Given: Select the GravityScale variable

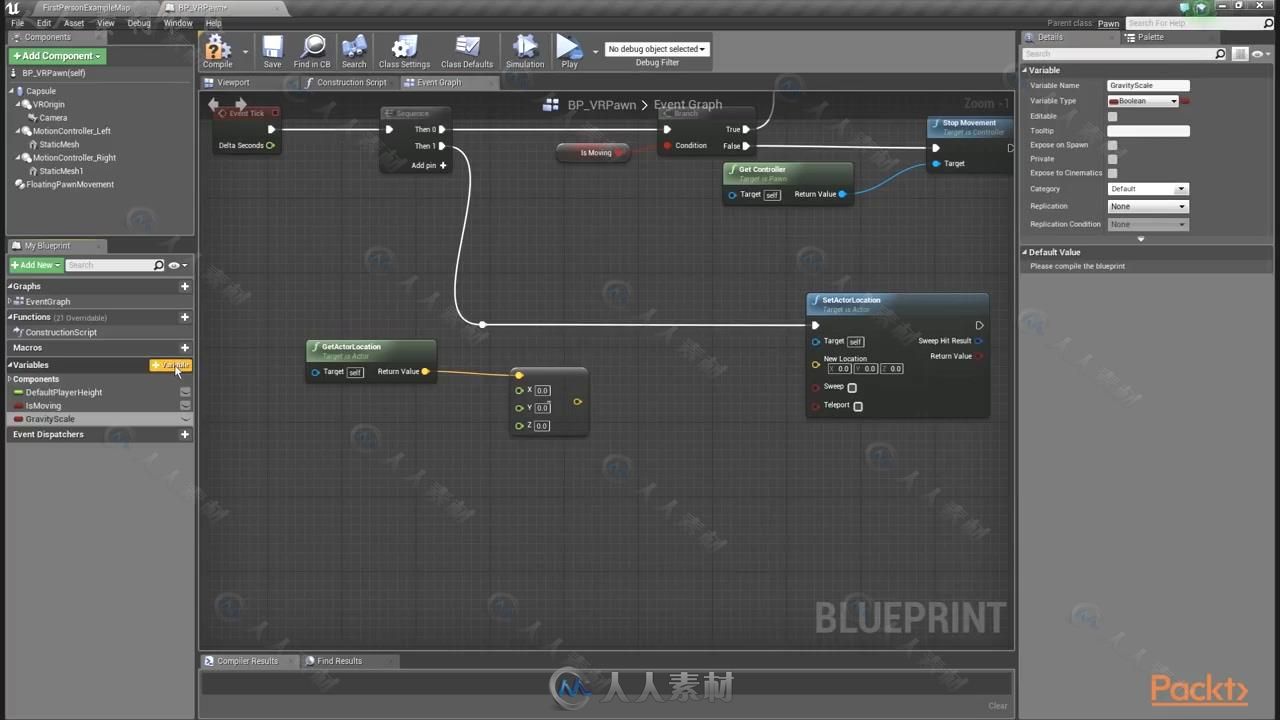Looking at the screenshot, I should (x=98, y=419).
